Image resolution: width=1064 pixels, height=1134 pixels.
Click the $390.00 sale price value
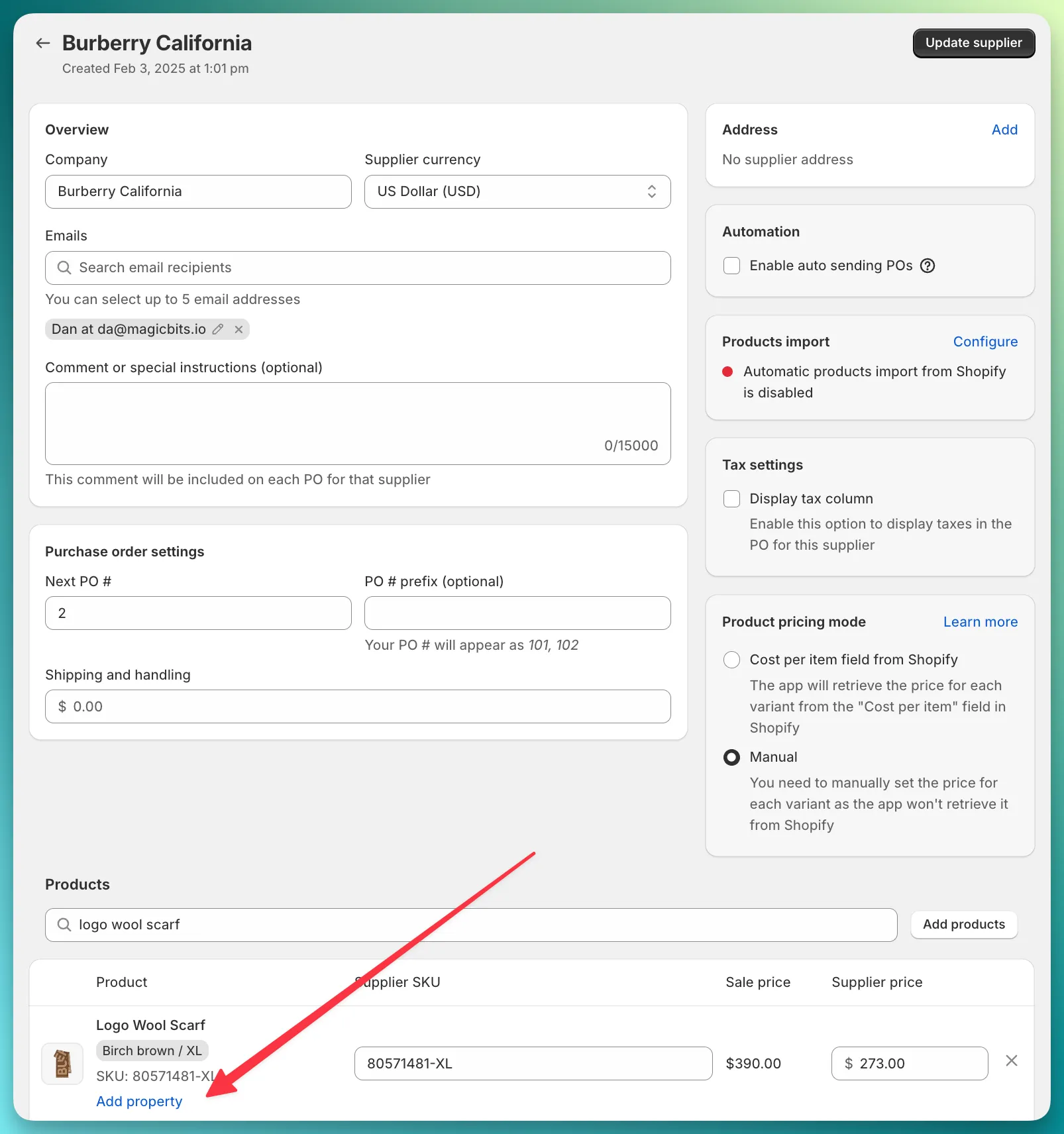click(753, 1064)
